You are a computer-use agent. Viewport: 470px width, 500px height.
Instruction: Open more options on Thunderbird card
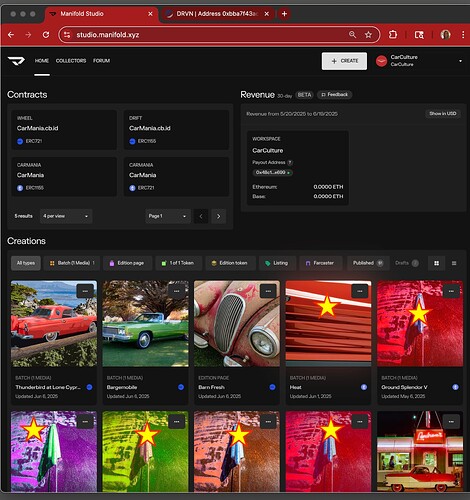[85, 291]
